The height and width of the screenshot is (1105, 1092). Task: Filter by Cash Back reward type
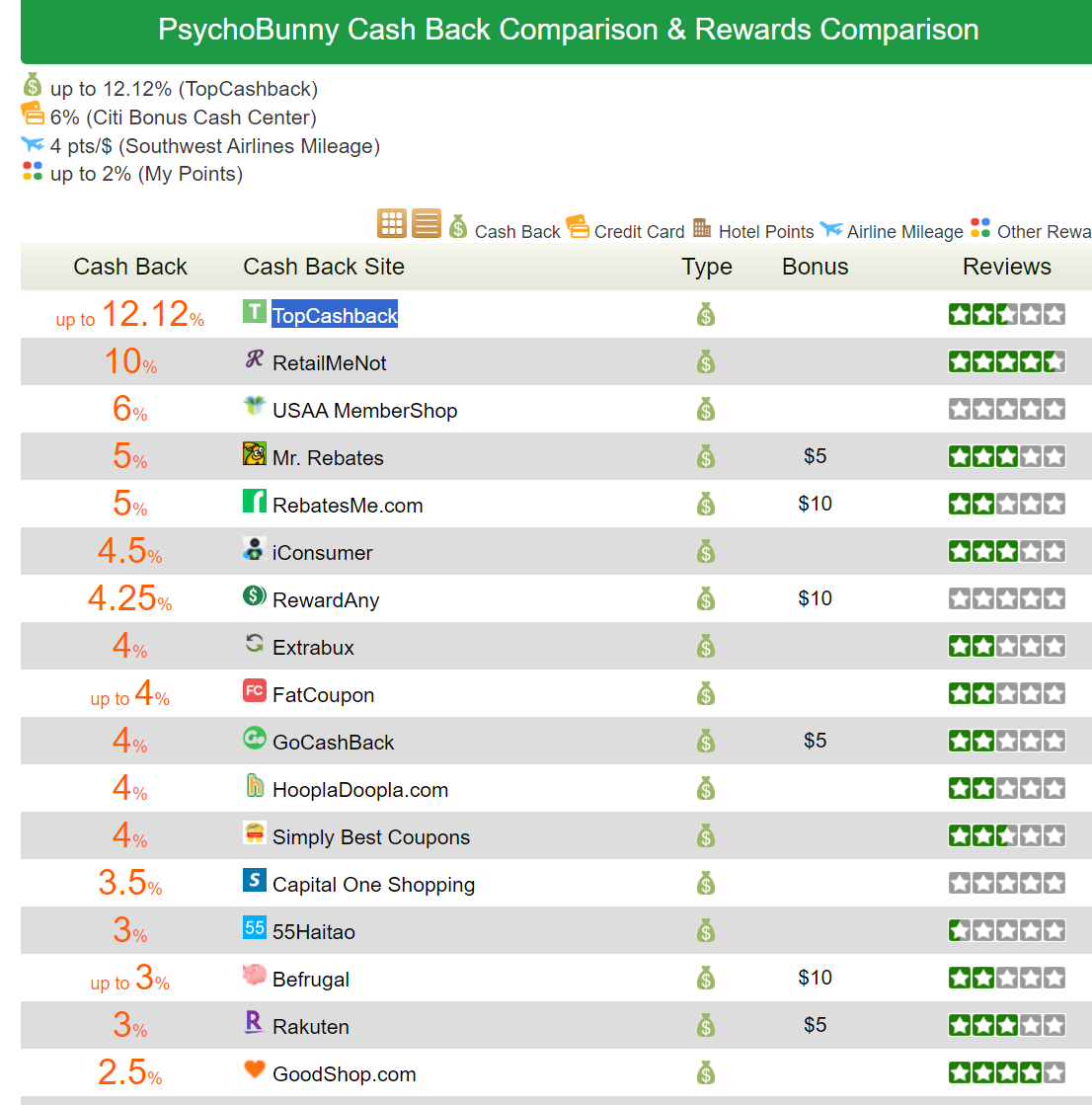505,230
